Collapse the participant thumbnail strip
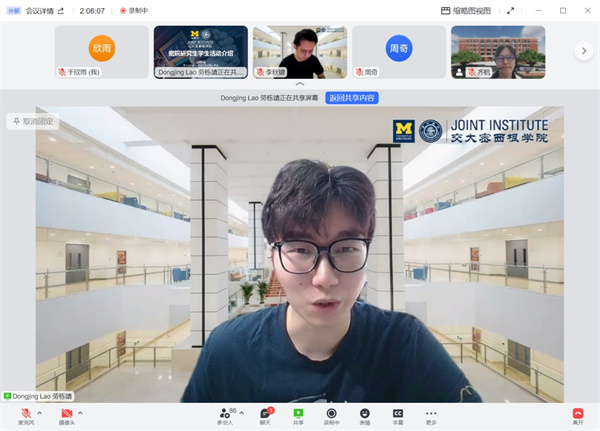 point(300,85)
